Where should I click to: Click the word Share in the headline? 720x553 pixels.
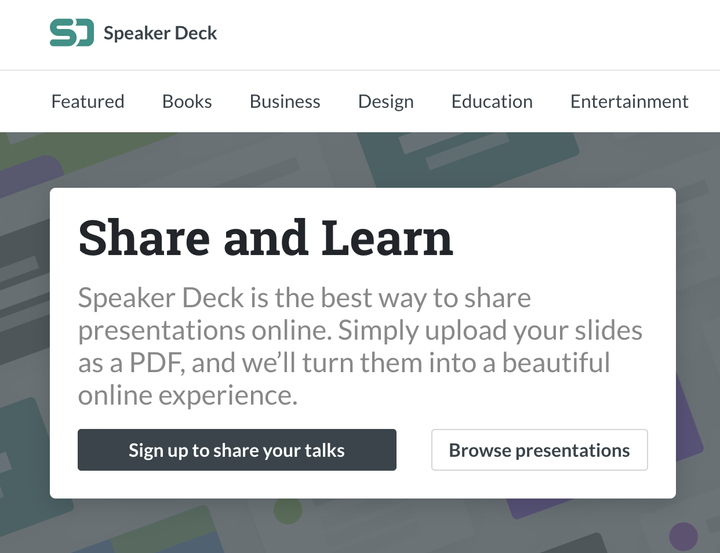144,238
